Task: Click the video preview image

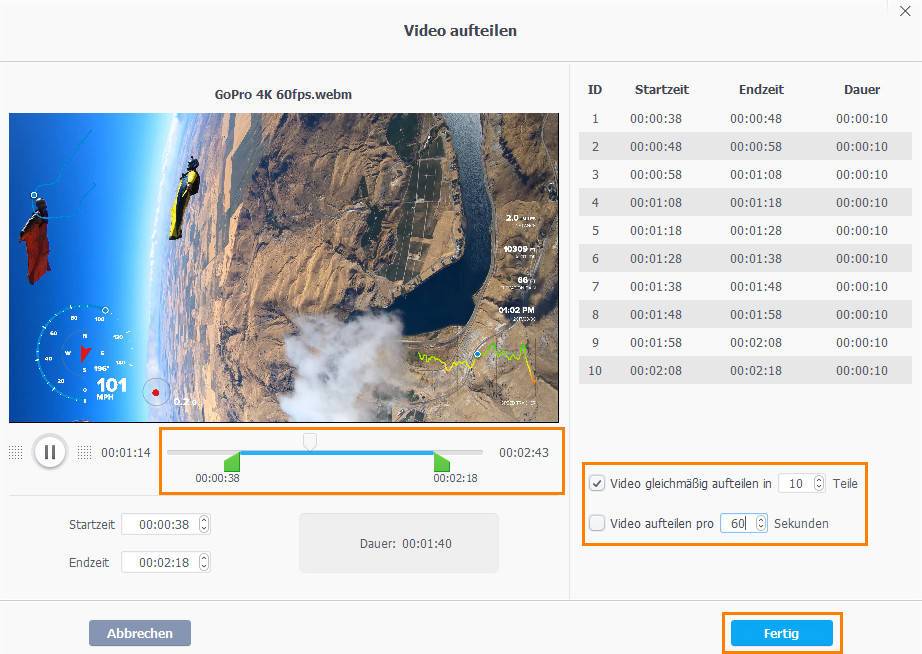Action: pos(284,268)
